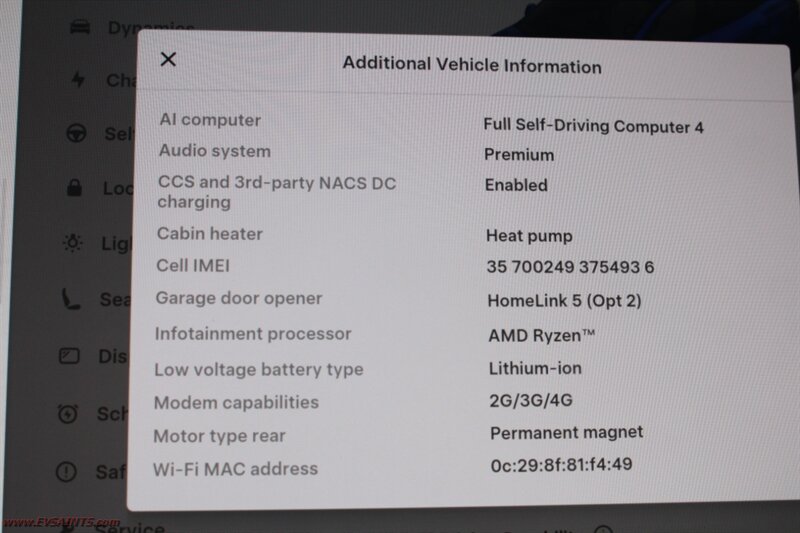Close the Additional Vehicle Information dialog
Image resolution: width=800 pixels, height=533 pixels.
tap(168, 59)
